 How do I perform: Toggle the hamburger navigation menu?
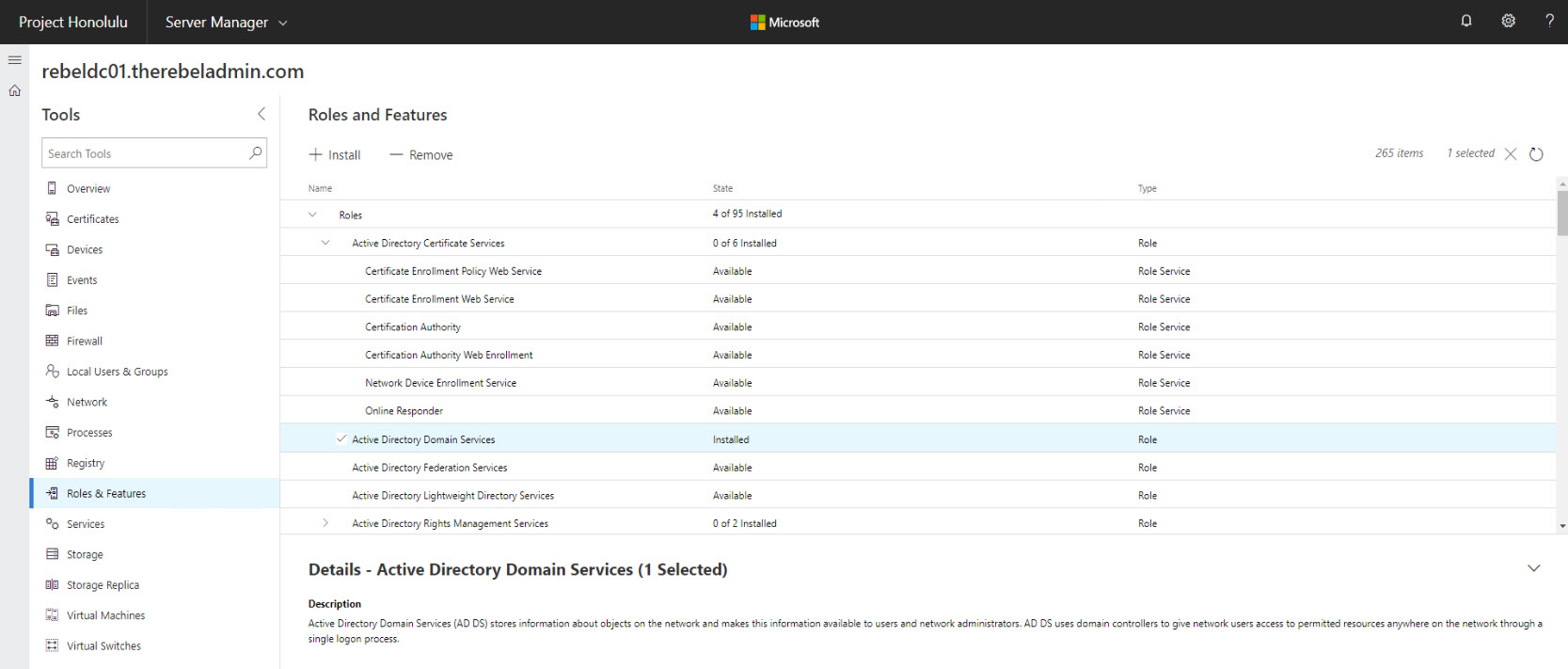point(15,59)
